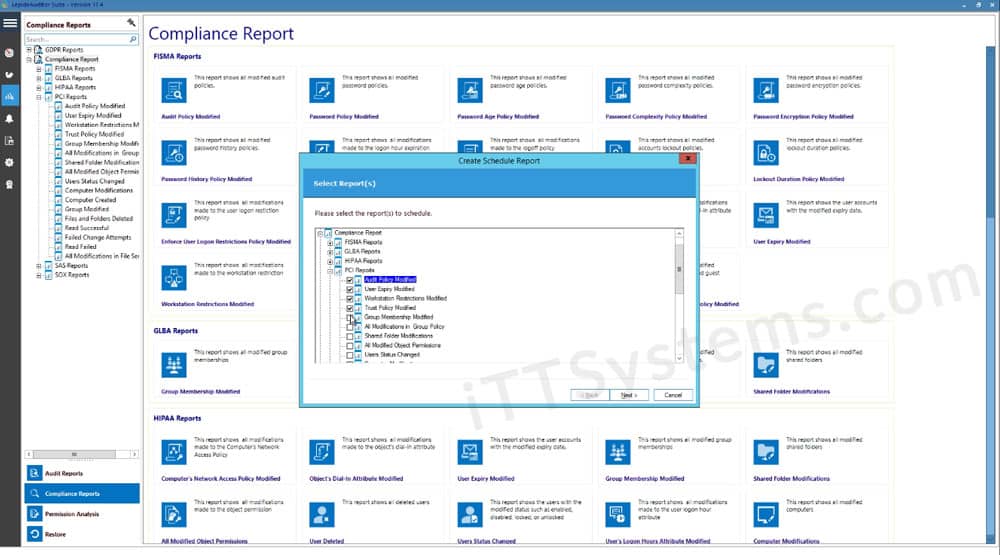
Task: Open the Audit Reports section
Action: (x=82, y=473)
